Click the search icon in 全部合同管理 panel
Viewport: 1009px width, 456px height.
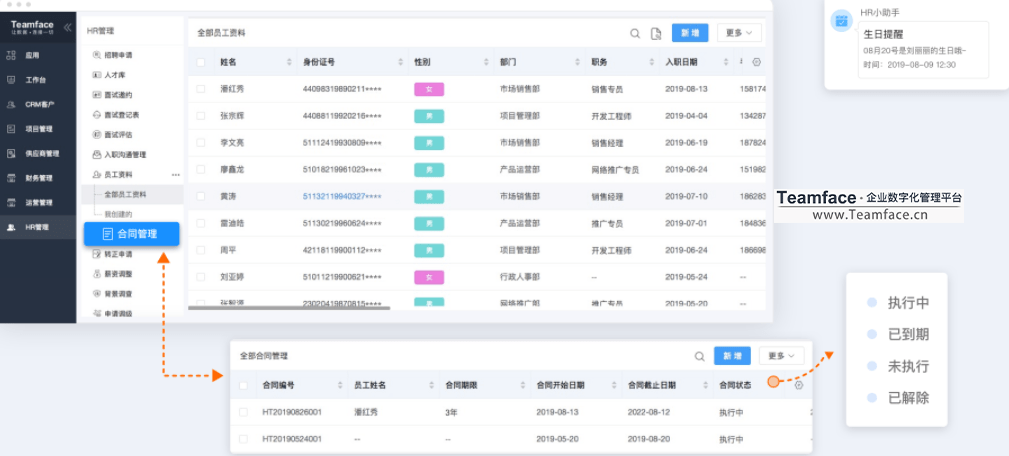tap(699, 356)
